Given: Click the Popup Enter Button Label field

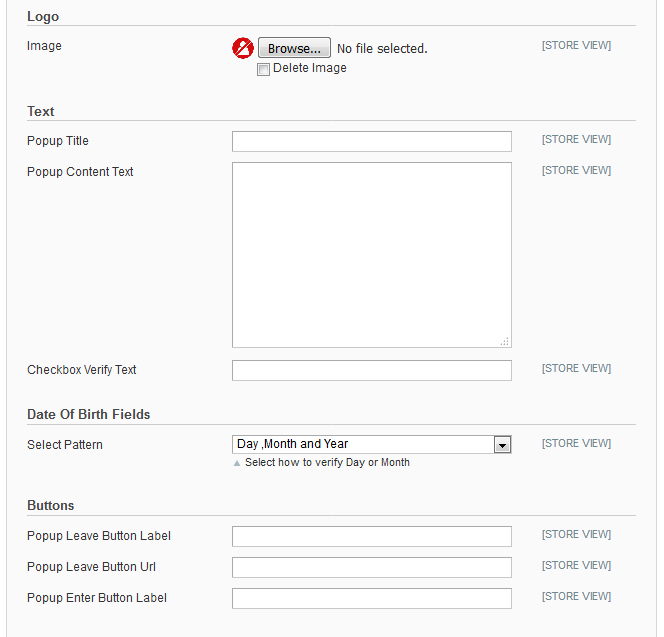Looking at the screenshot, I should coord(371,599).
